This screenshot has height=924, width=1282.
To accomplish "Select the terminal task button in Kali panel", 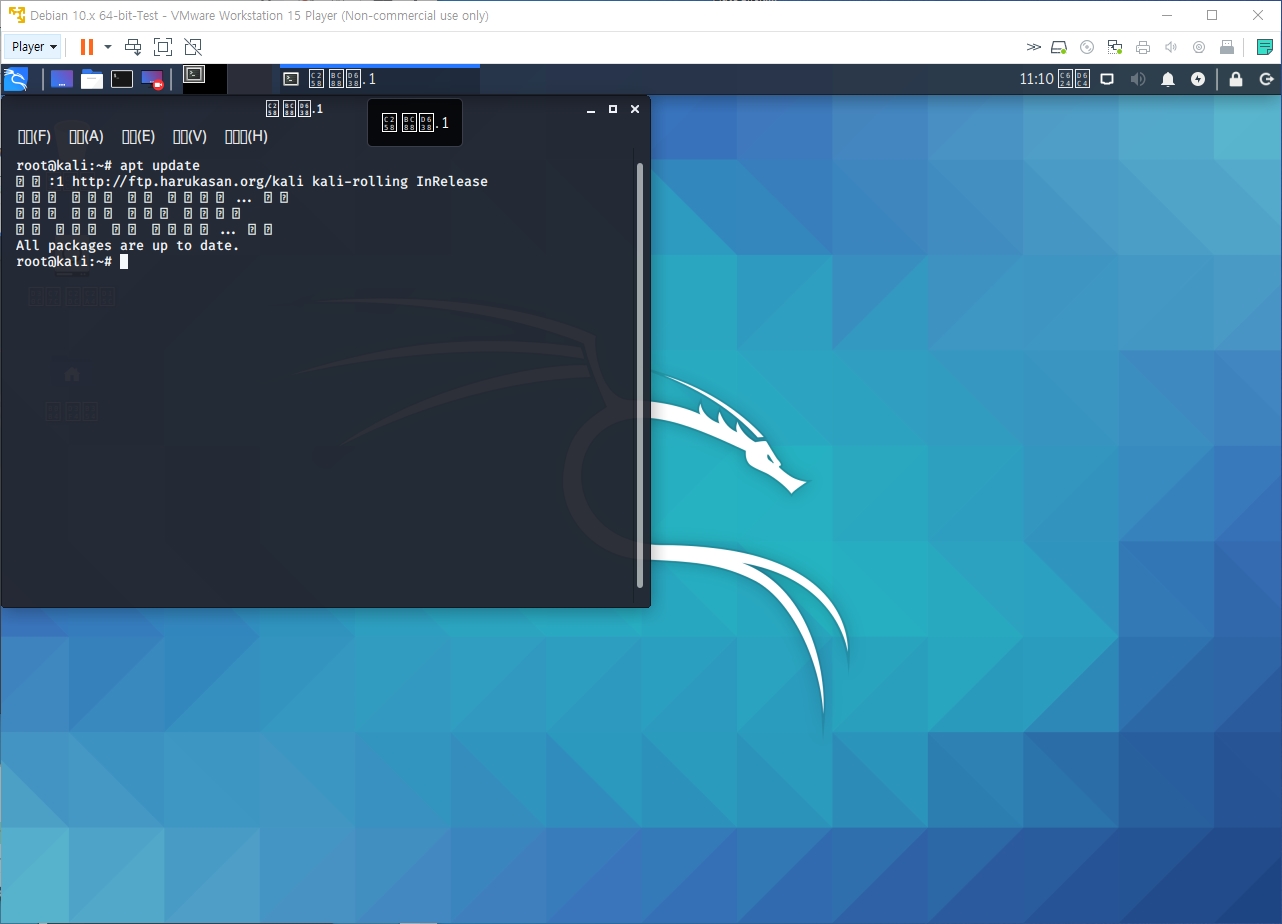I will point(379,79).
